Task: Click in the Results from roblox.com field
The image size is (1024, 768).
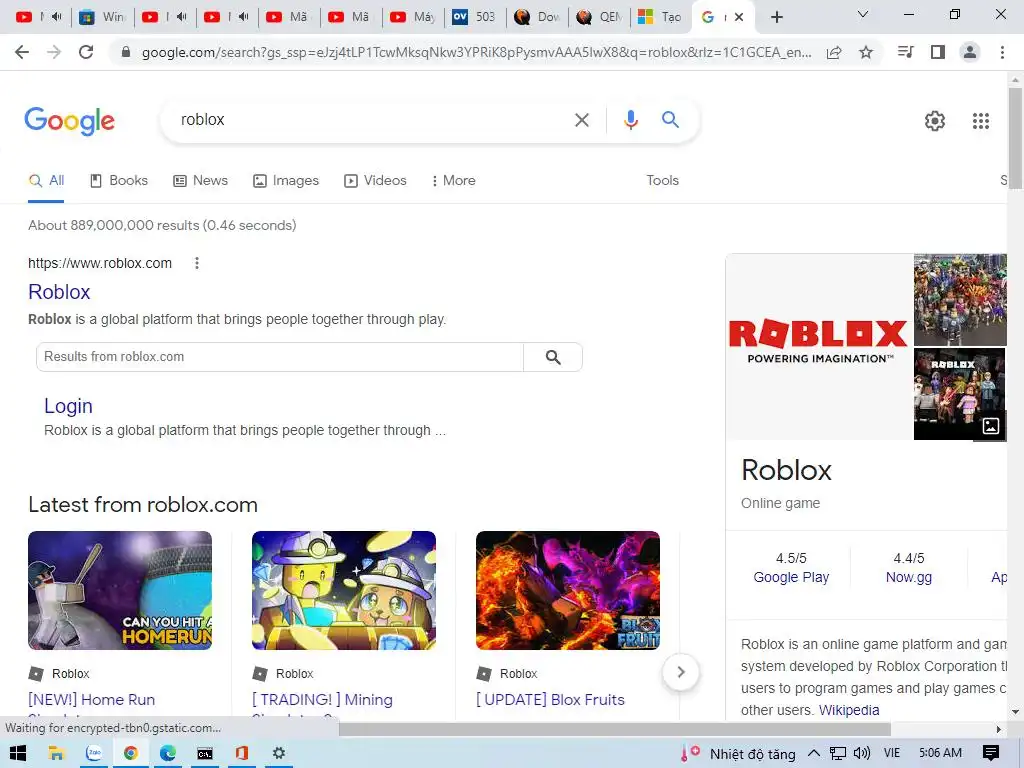Action: [280, 357]
